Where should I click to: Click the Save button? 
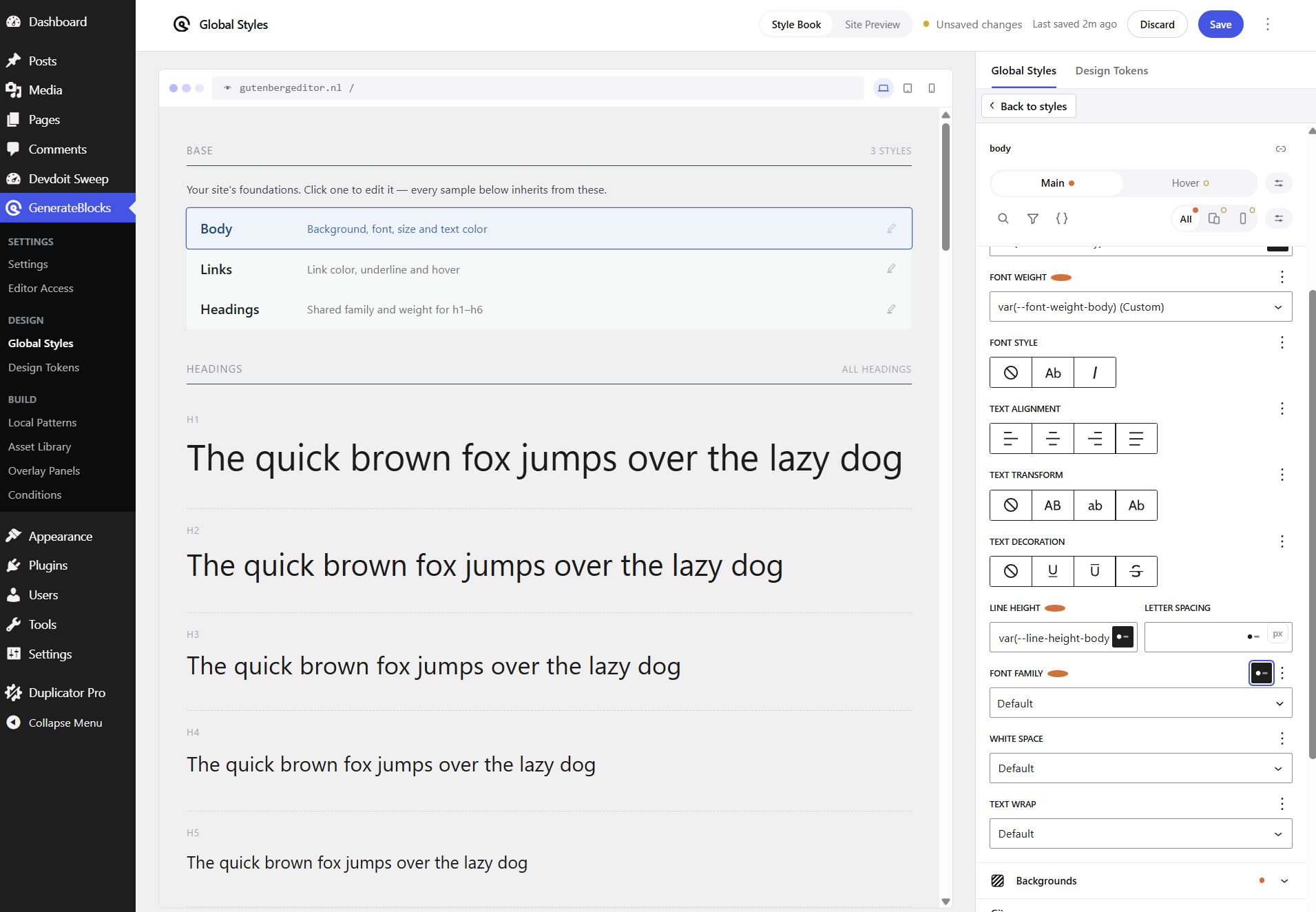pyautogui.click(x=1220, y=24)
